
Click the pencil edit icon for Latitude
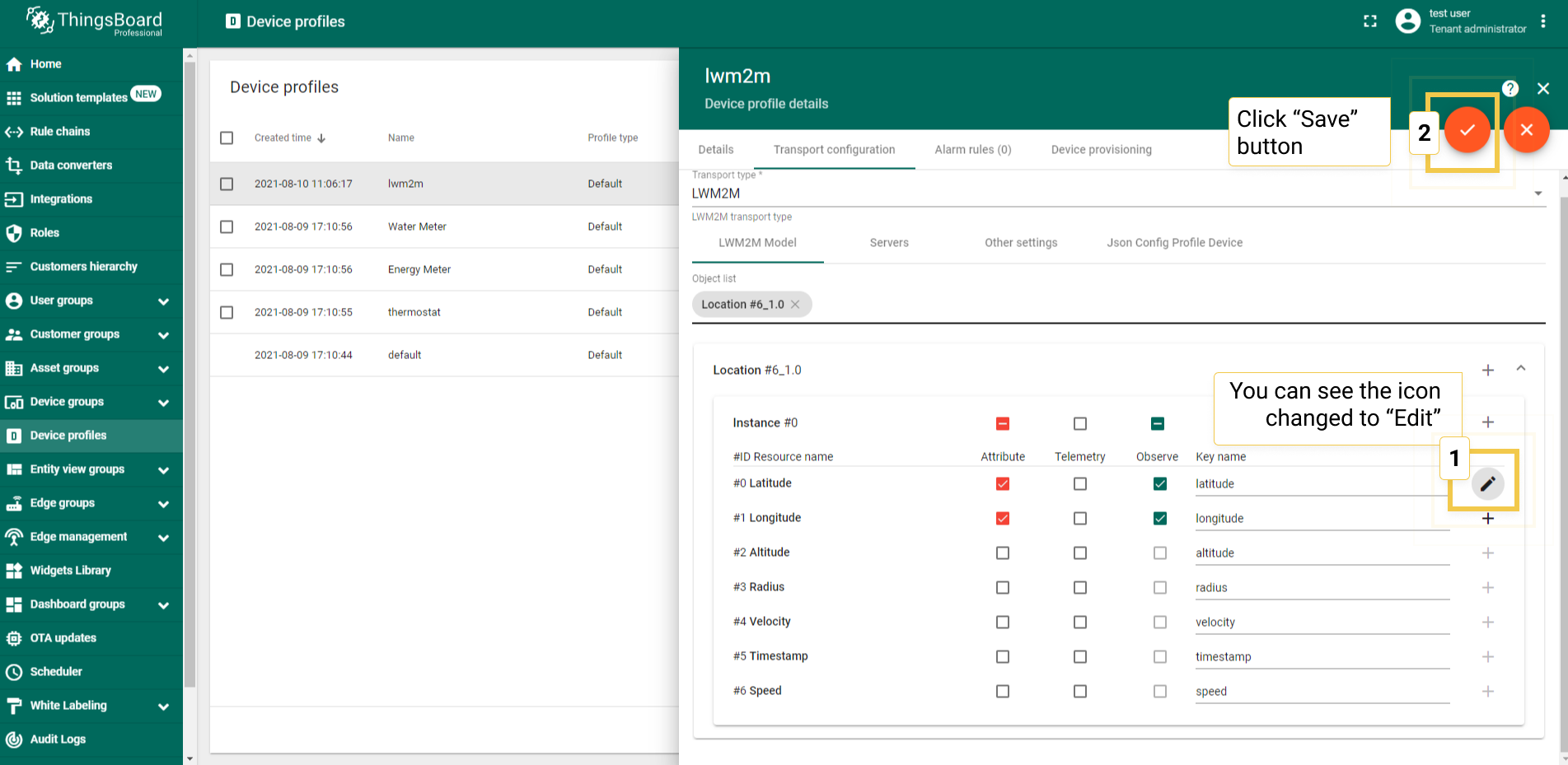(1487, 484)
